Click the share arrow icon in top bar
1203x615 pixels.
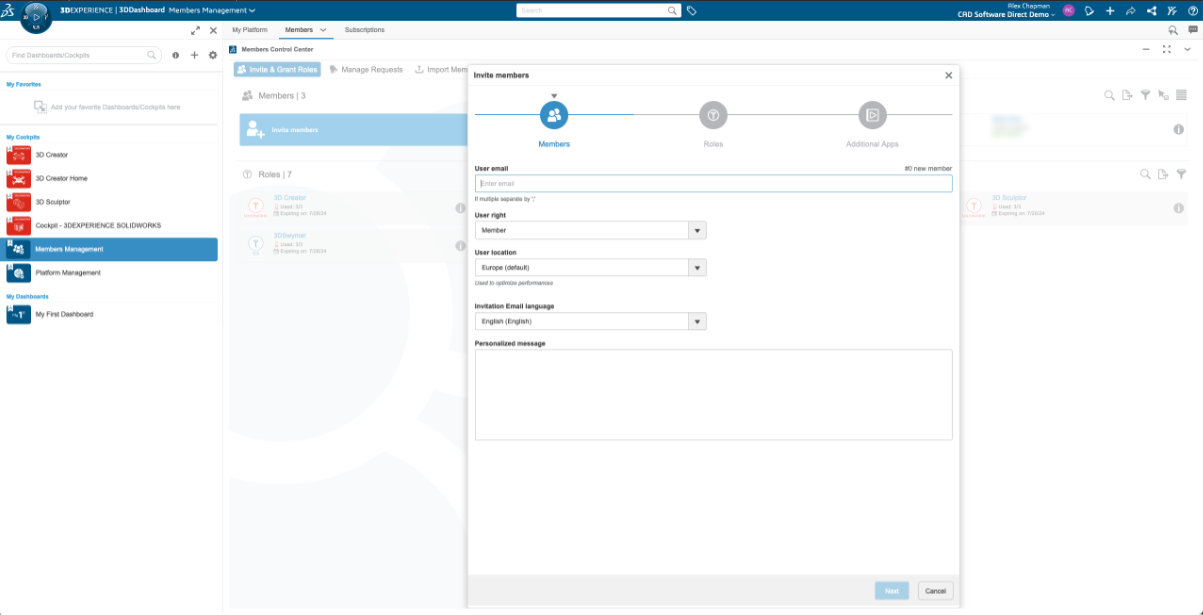(x=1131, y=10)
